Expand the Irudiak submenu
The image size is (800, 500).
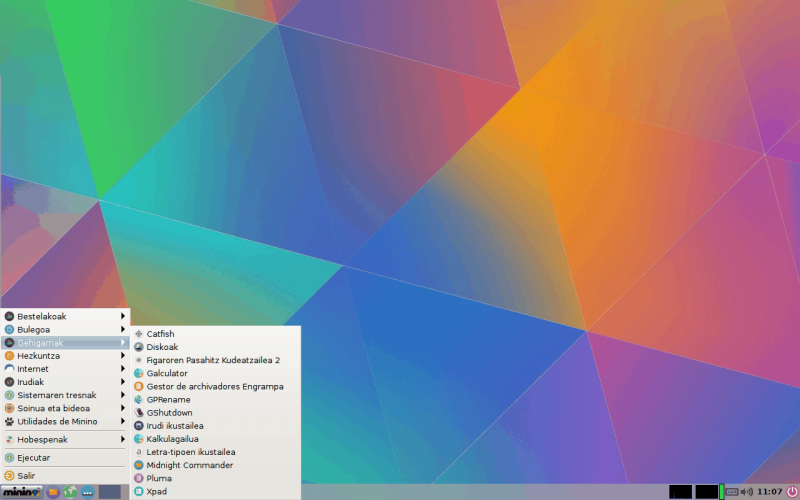(65, 382)
